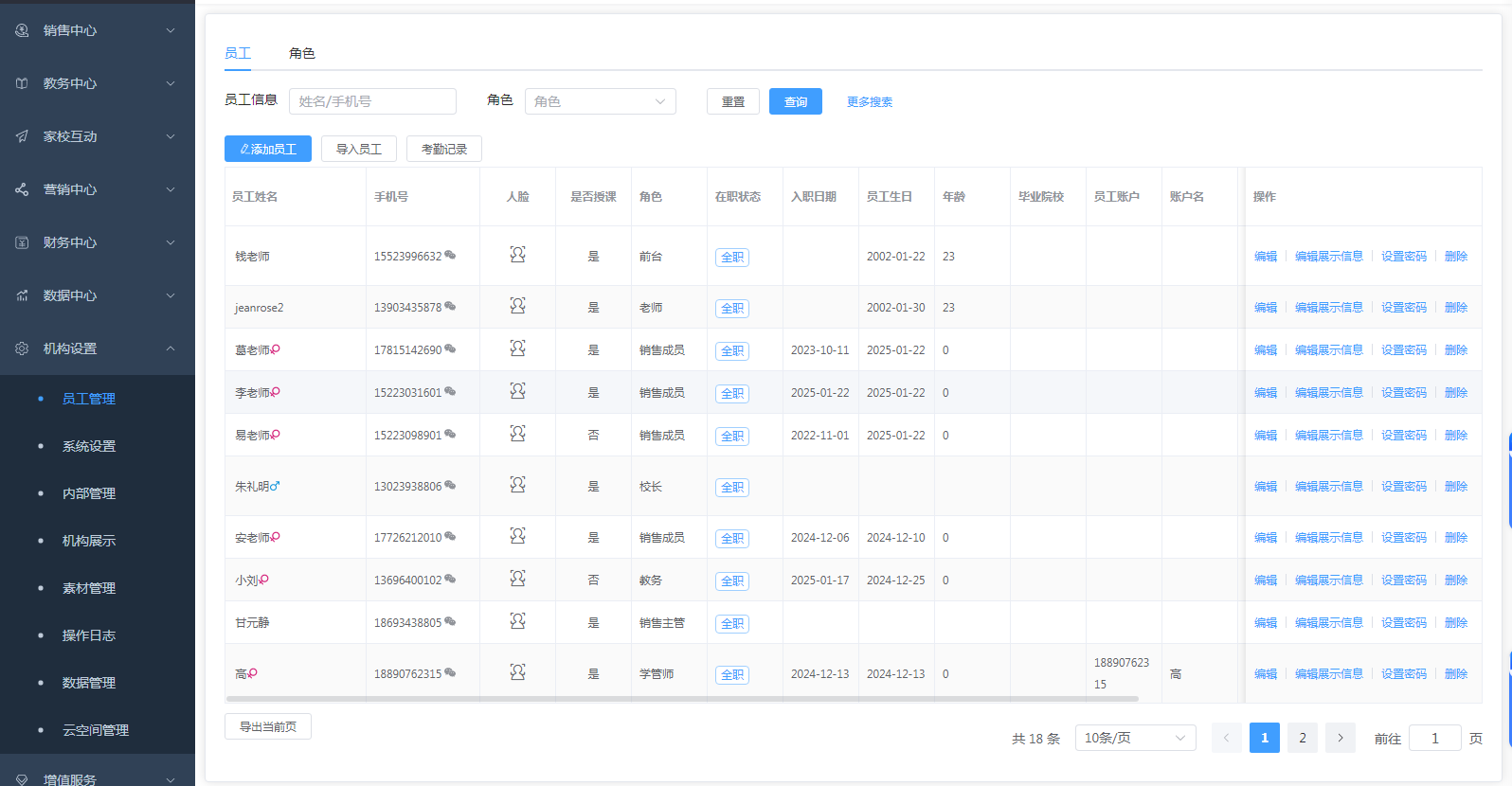Click the 销售中心 sidebar icon
This screenshot has width=1512, height=786.
22,30
